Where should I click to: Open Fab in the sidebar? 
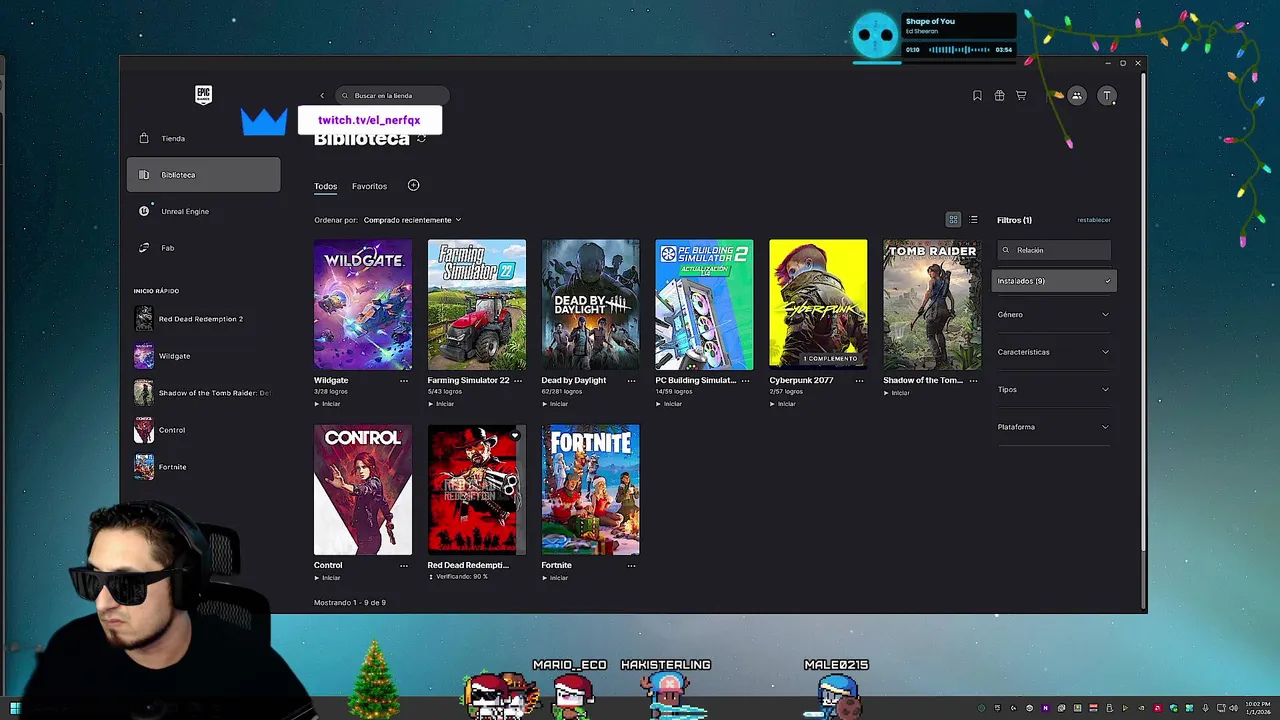203,248
